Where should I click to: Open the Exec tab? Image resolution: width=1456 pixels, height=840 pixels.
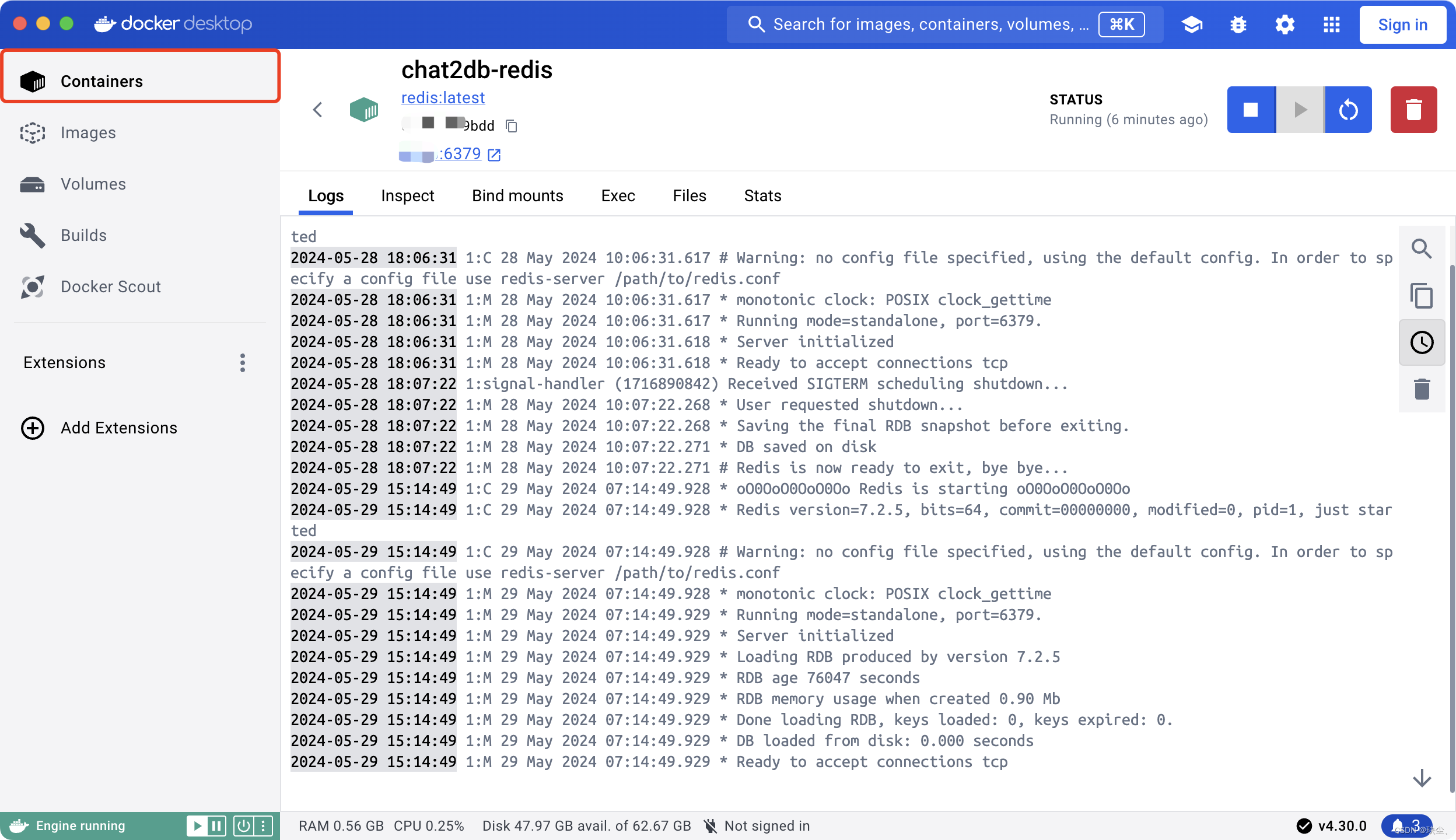(618, 196)
